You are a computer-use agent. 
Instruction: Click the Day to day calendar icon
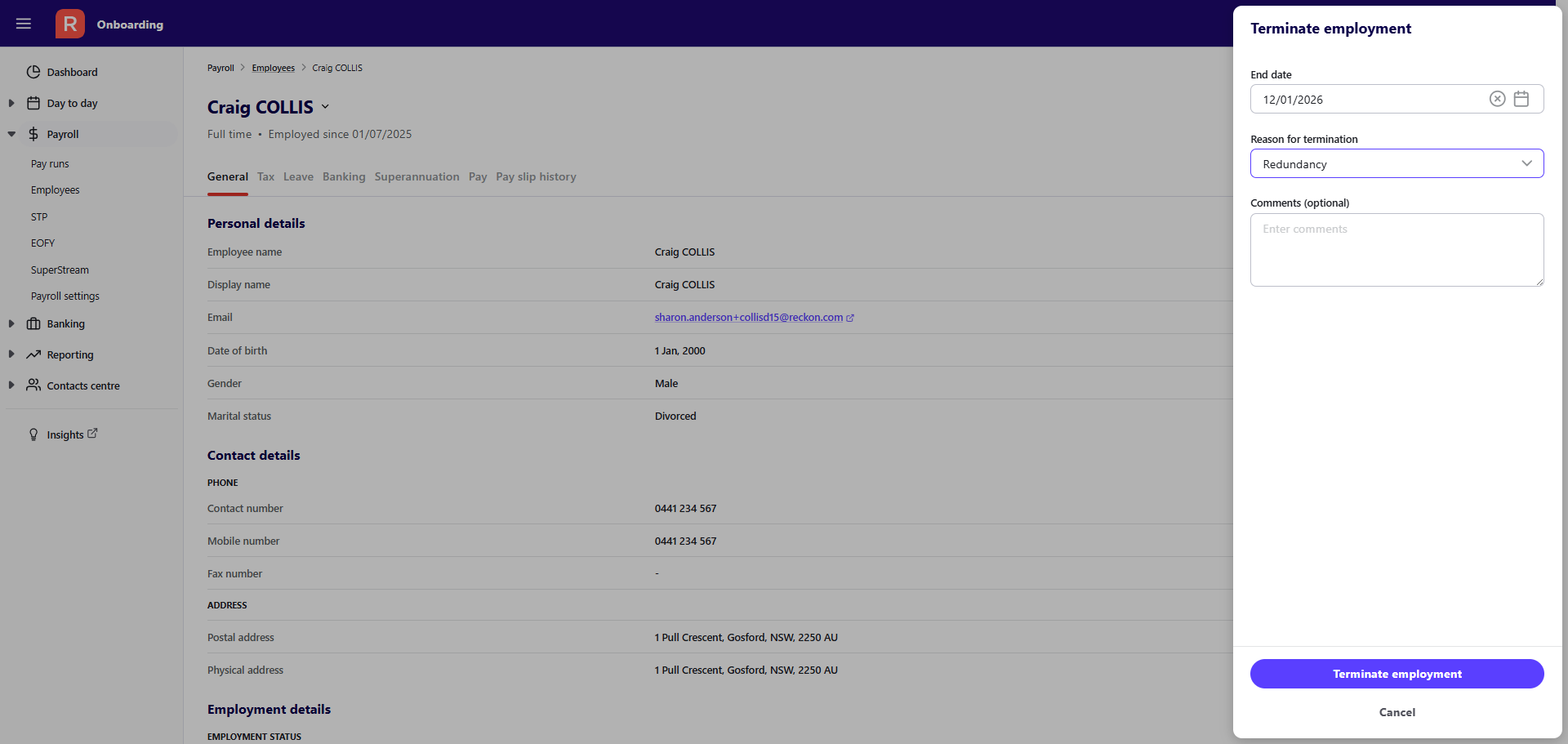tap(33, 103)
